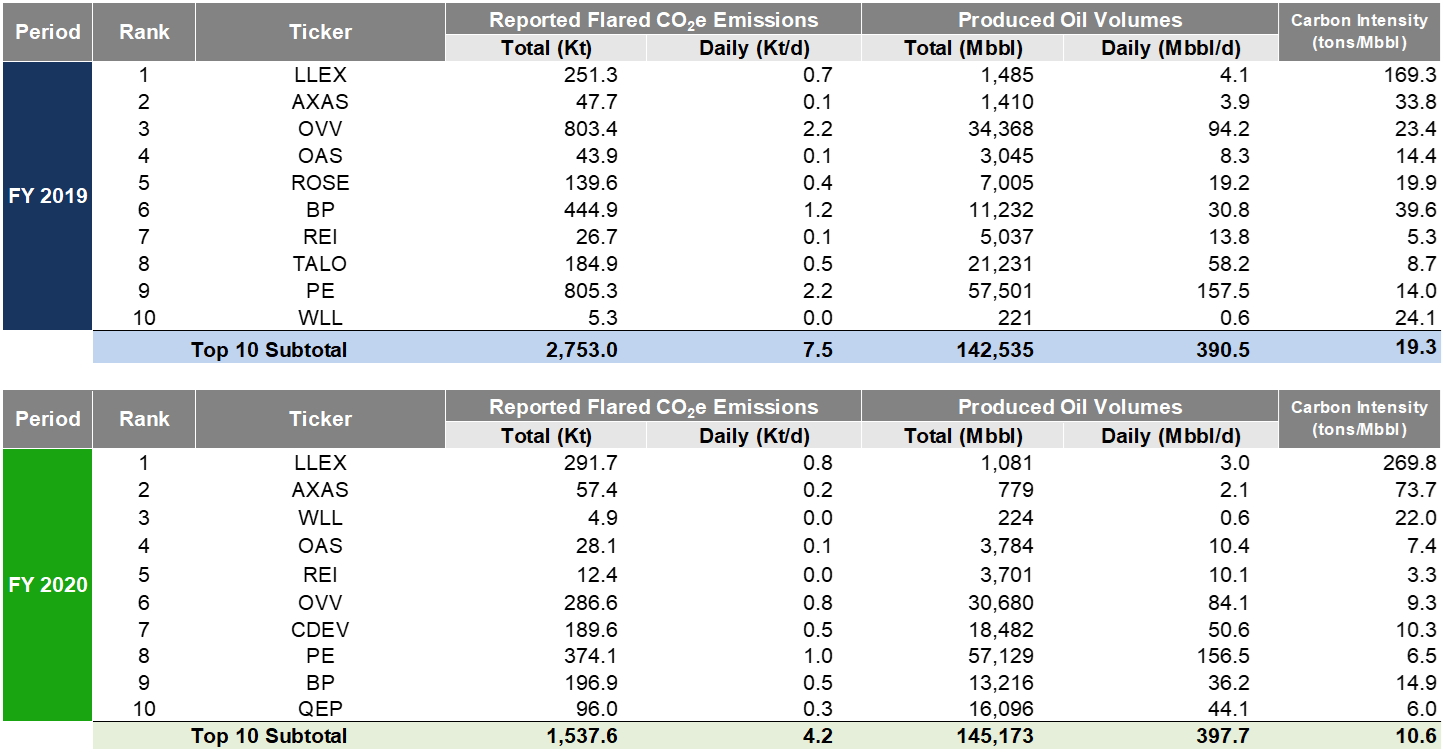Select PE ticker in FY 2020 table
Viewport: 1444px width, 754px height.
[320, 657]
